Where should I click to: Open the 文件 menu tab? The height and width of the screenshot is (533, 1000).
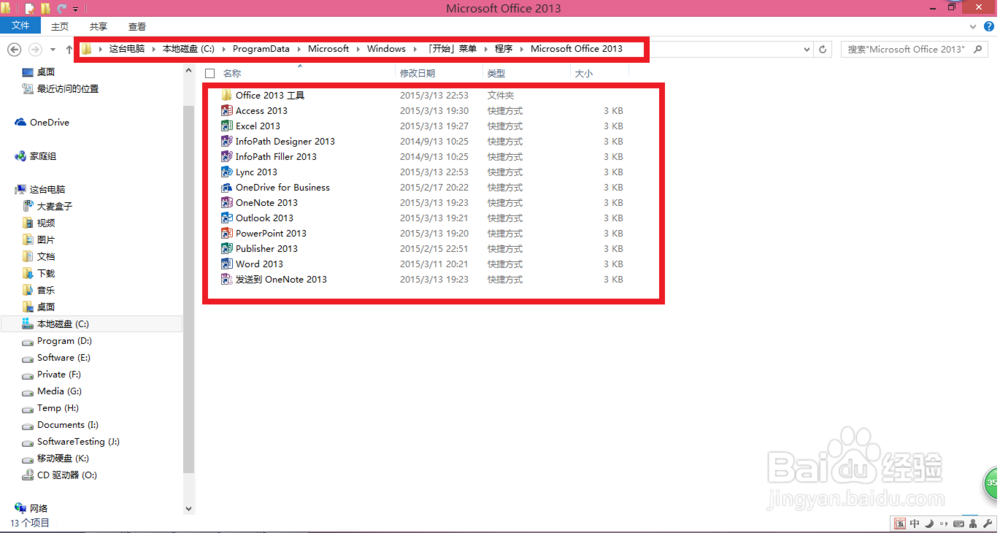pos(20,26)
